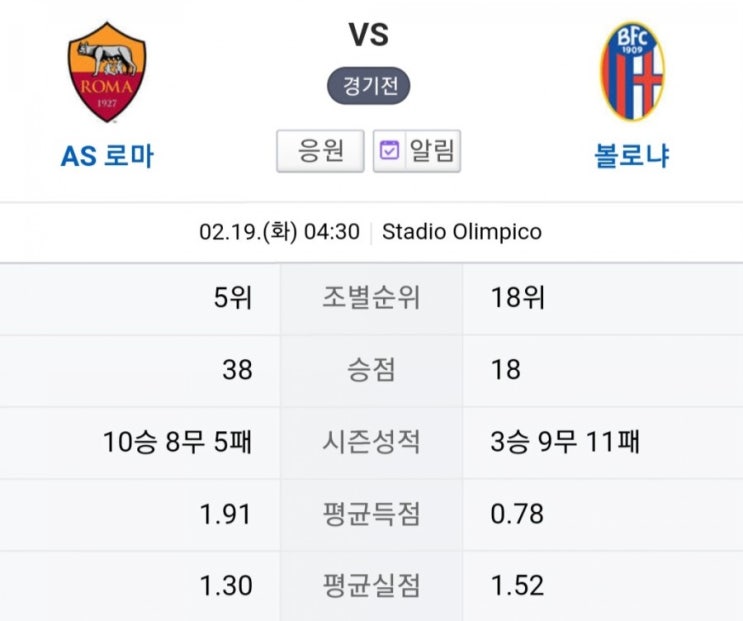Viewport: 743px width, 621px height.
Task: Open the 볼로냐 team name link
Action: [632, 156]
